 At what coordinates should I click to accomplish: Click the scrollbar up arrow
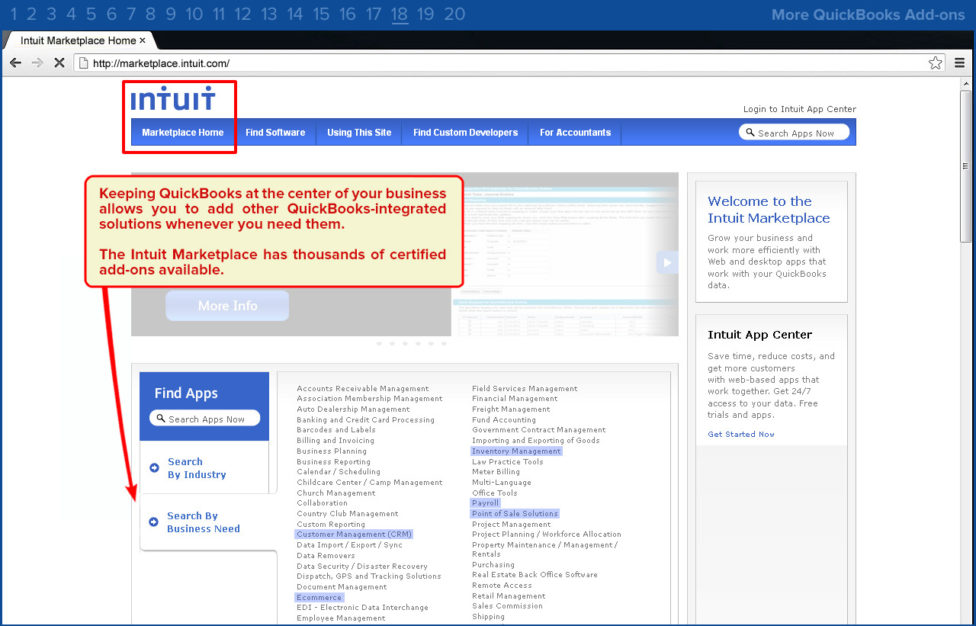965,83
